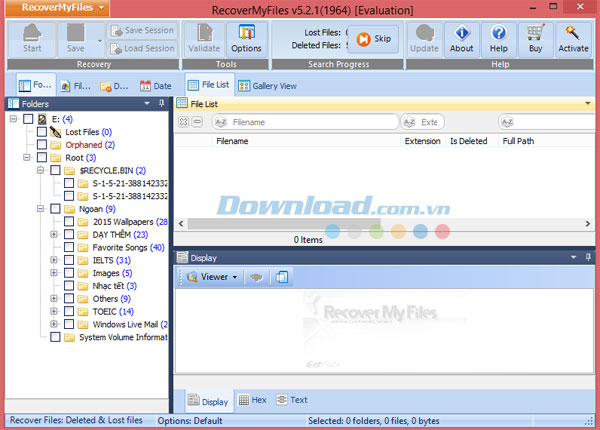The image size is (600, 430).
Task: Check the E: drive checkbox
Action: (x=28, y=119)
